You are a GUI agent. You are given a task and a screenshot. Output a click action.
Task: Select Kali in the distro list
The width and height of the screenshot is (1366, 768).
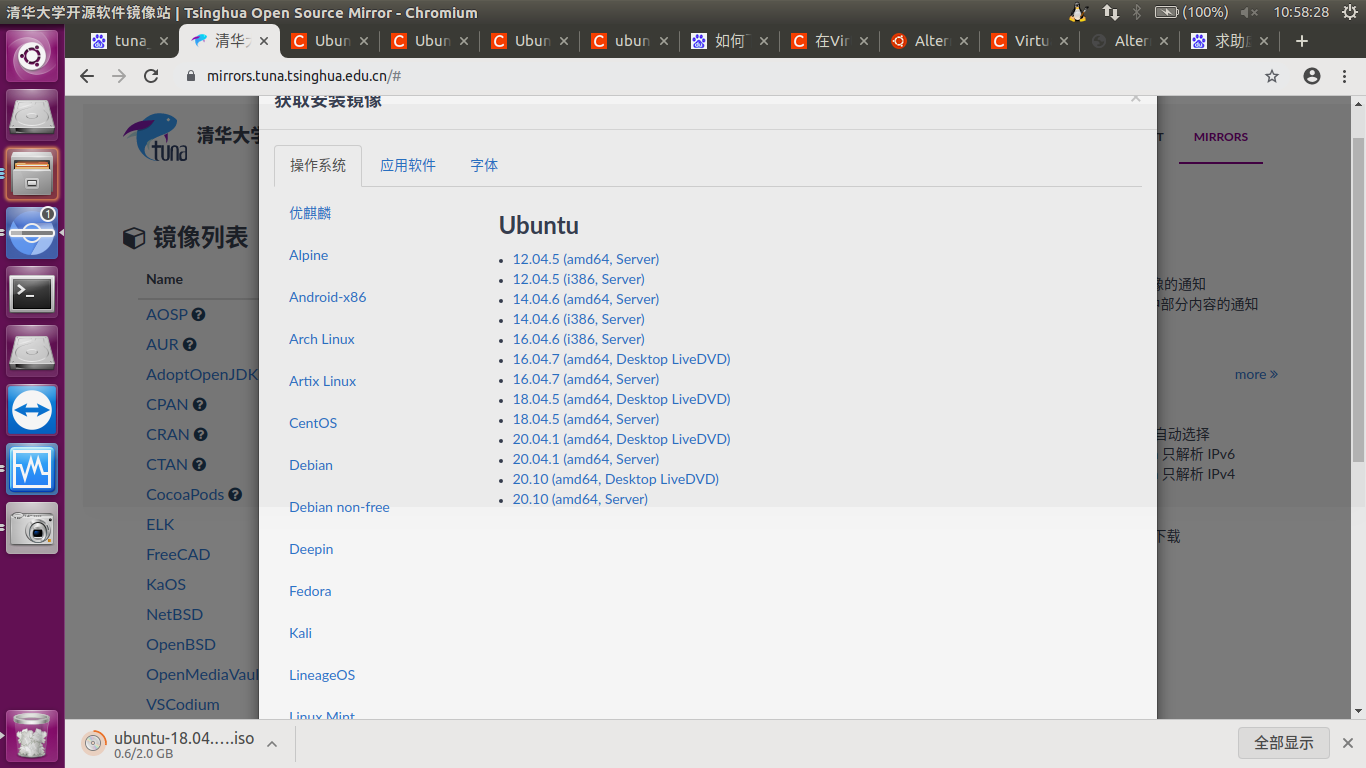(301, 633)
